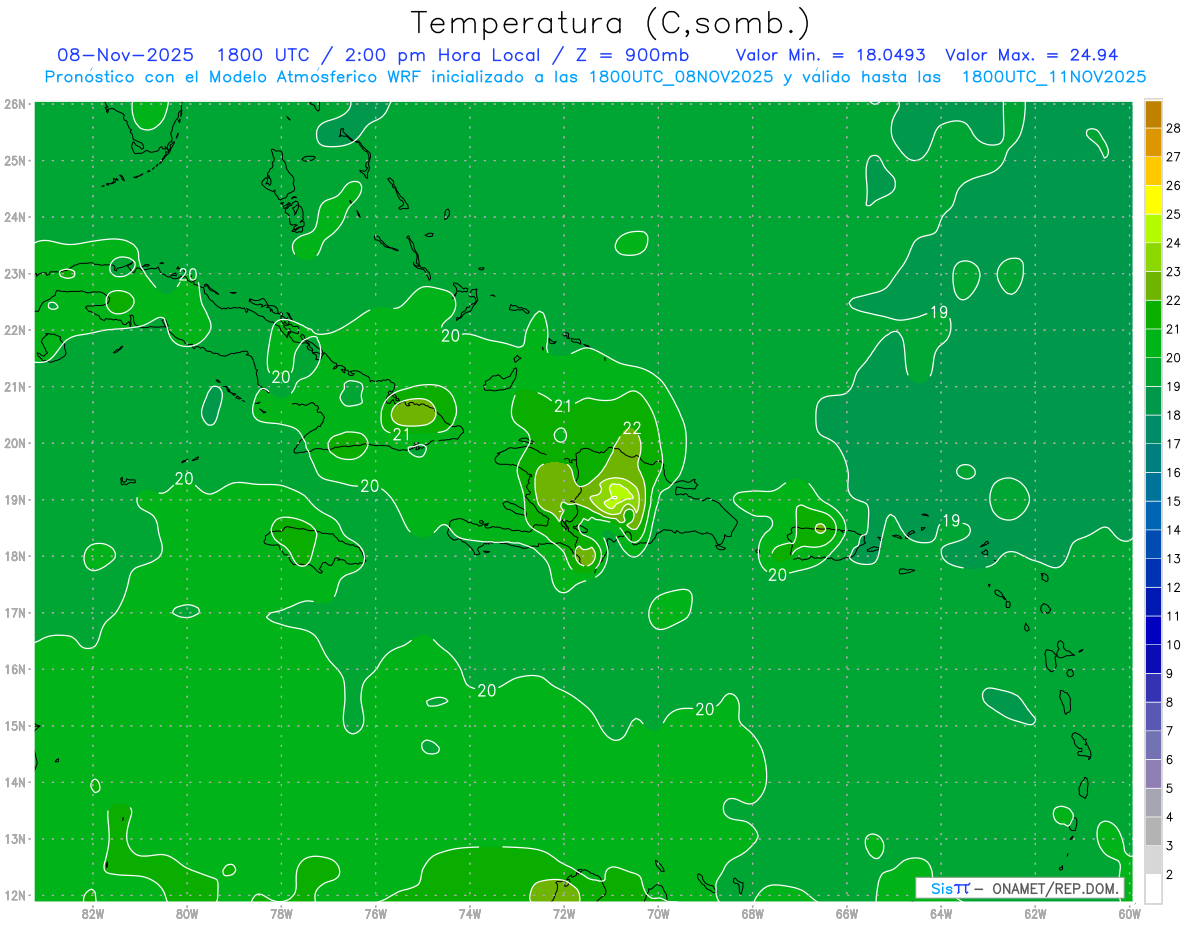
Task: Click the 70W longitude axis label
Action: [658, 912]
